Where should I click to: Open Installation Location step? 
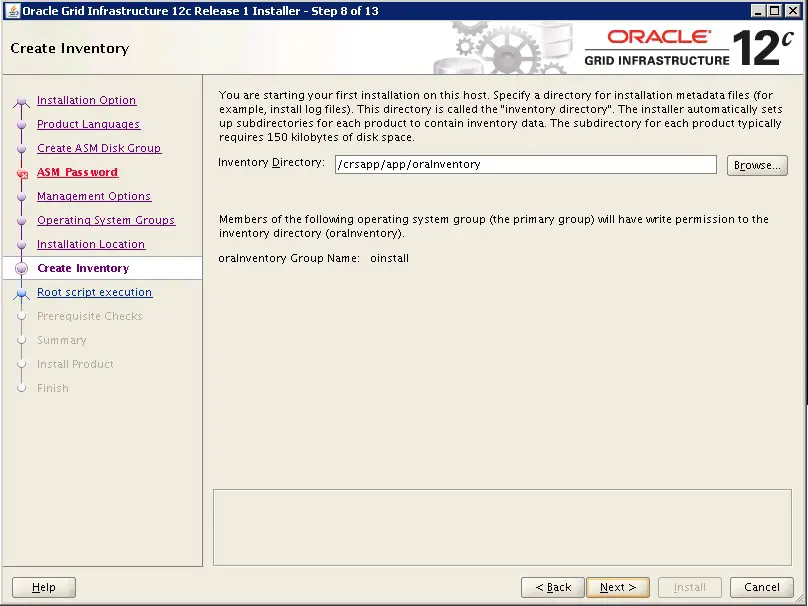[91, 244]
